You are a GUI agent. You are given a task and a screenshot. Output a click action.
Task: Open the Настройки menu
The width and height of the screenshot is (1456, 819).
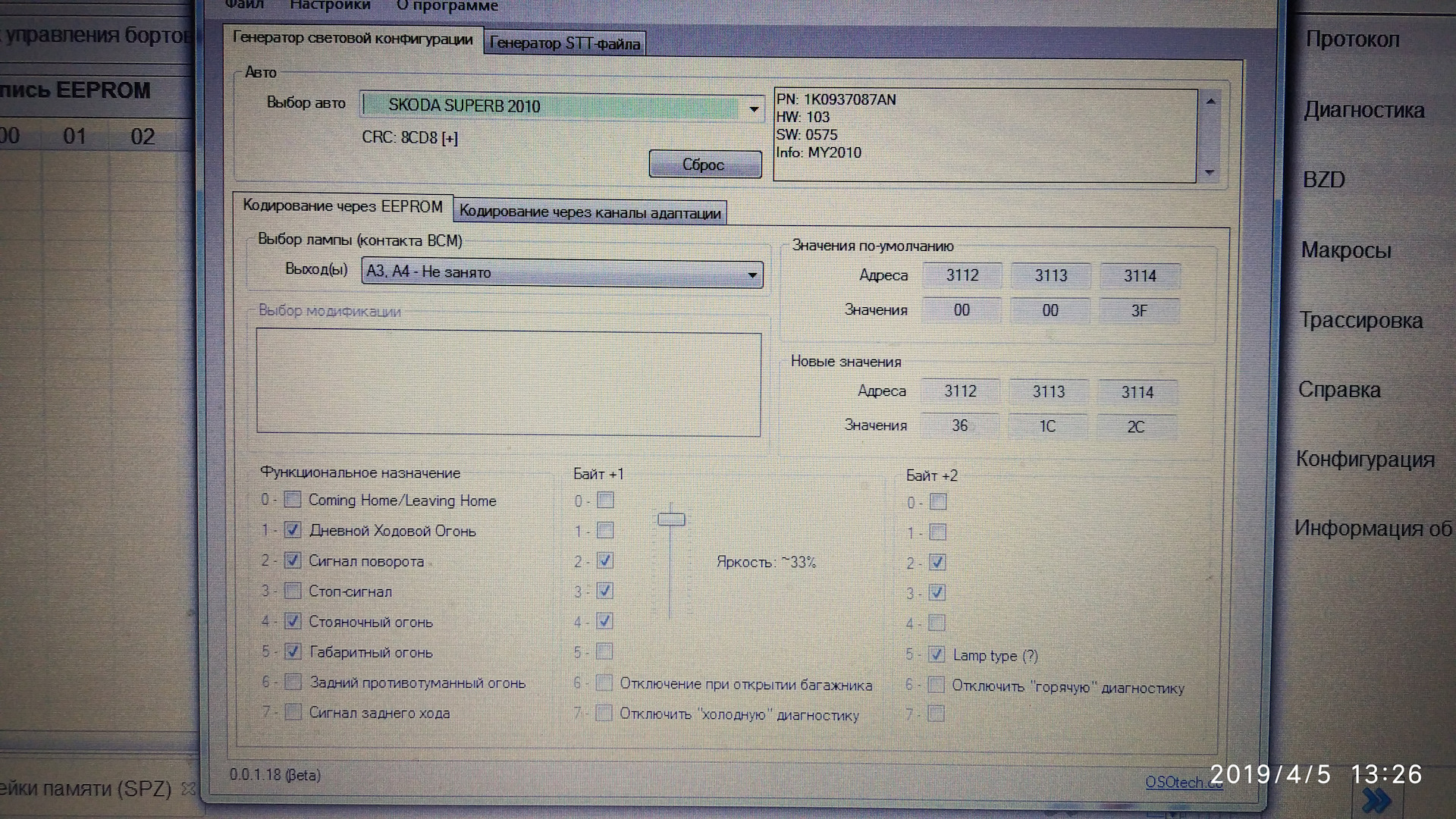[x=330, y=6]
